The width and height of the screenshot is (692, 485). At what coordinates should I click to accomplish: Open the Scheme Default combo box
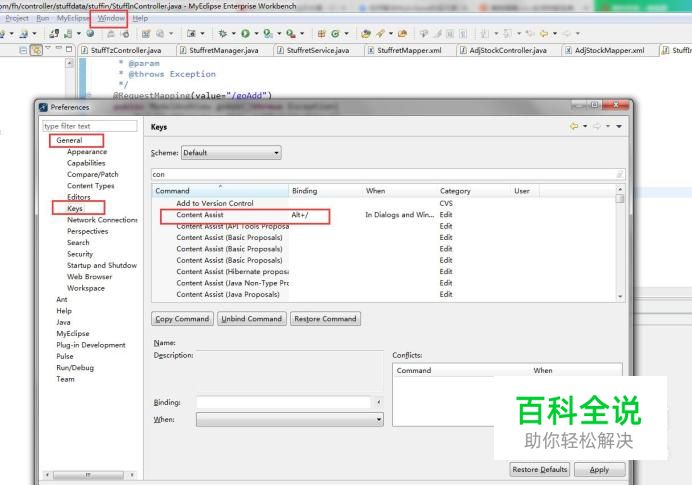[x=231, y=153]
